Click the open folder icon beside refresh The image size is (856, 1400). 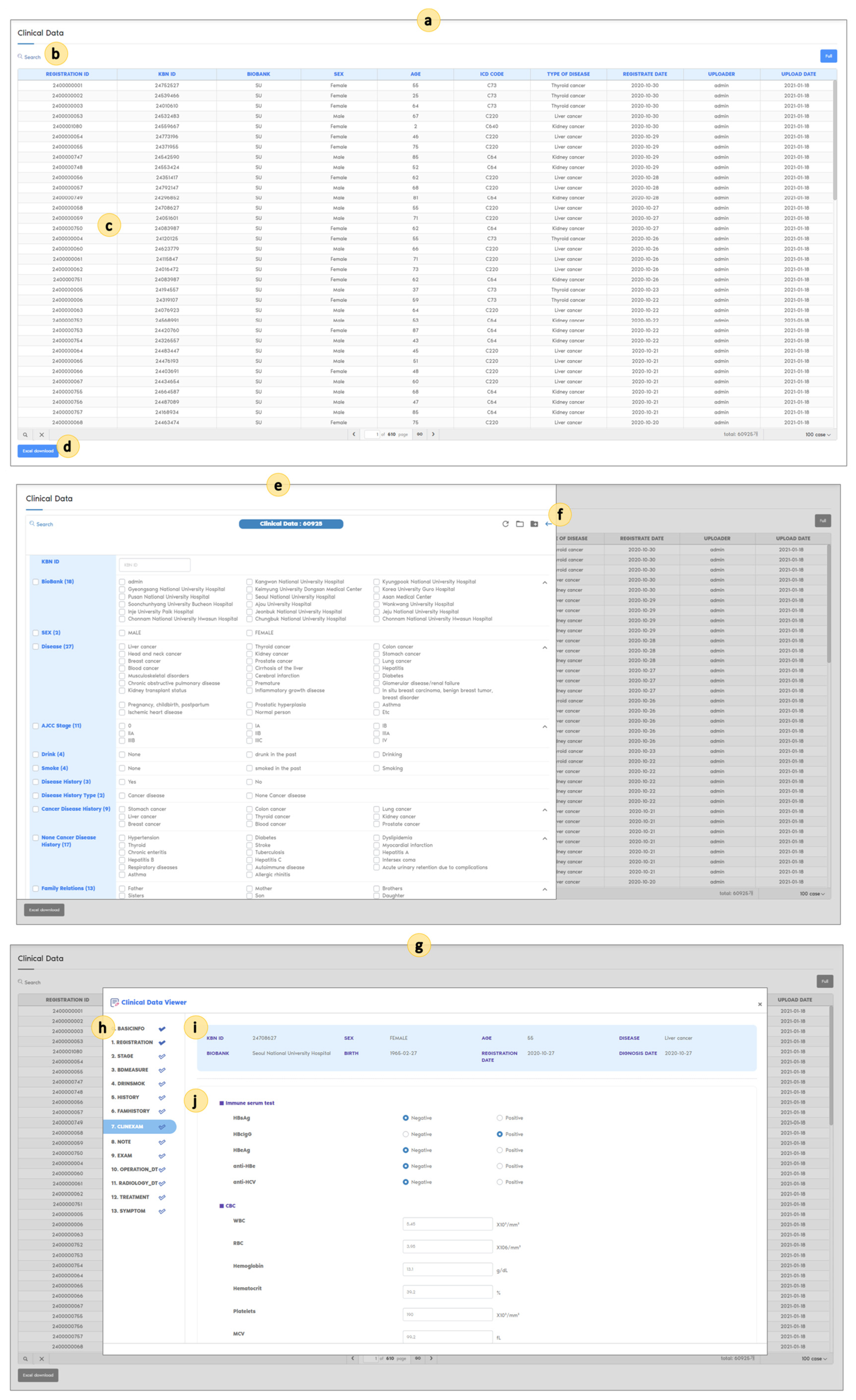[x=519, y=524]
